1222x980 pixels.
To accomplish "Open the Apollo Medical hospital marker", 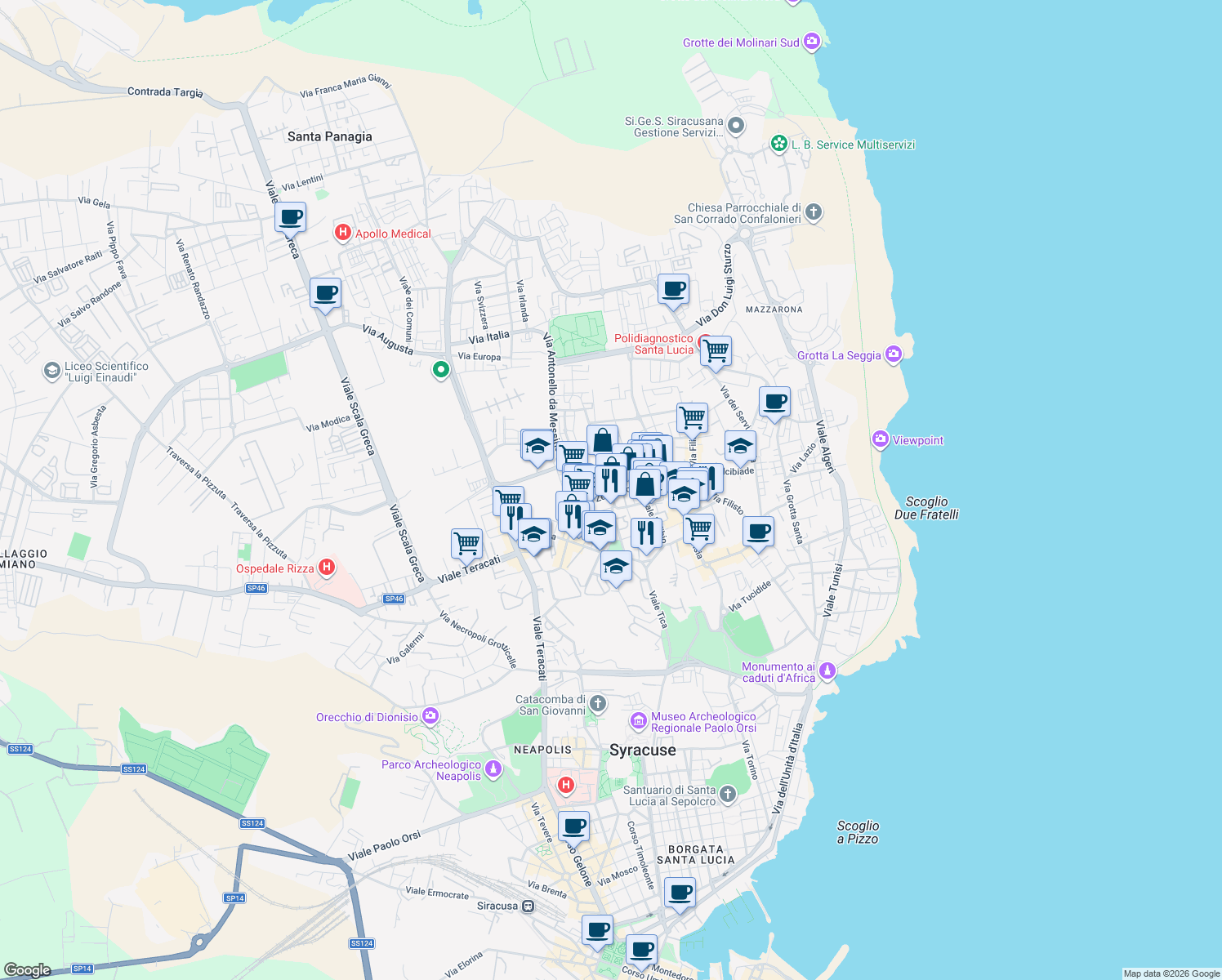I will (x=343, y=234).
